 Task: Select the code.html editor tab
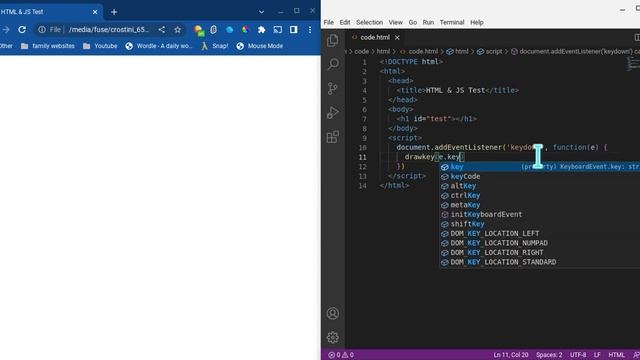click(x=375, y=37)
